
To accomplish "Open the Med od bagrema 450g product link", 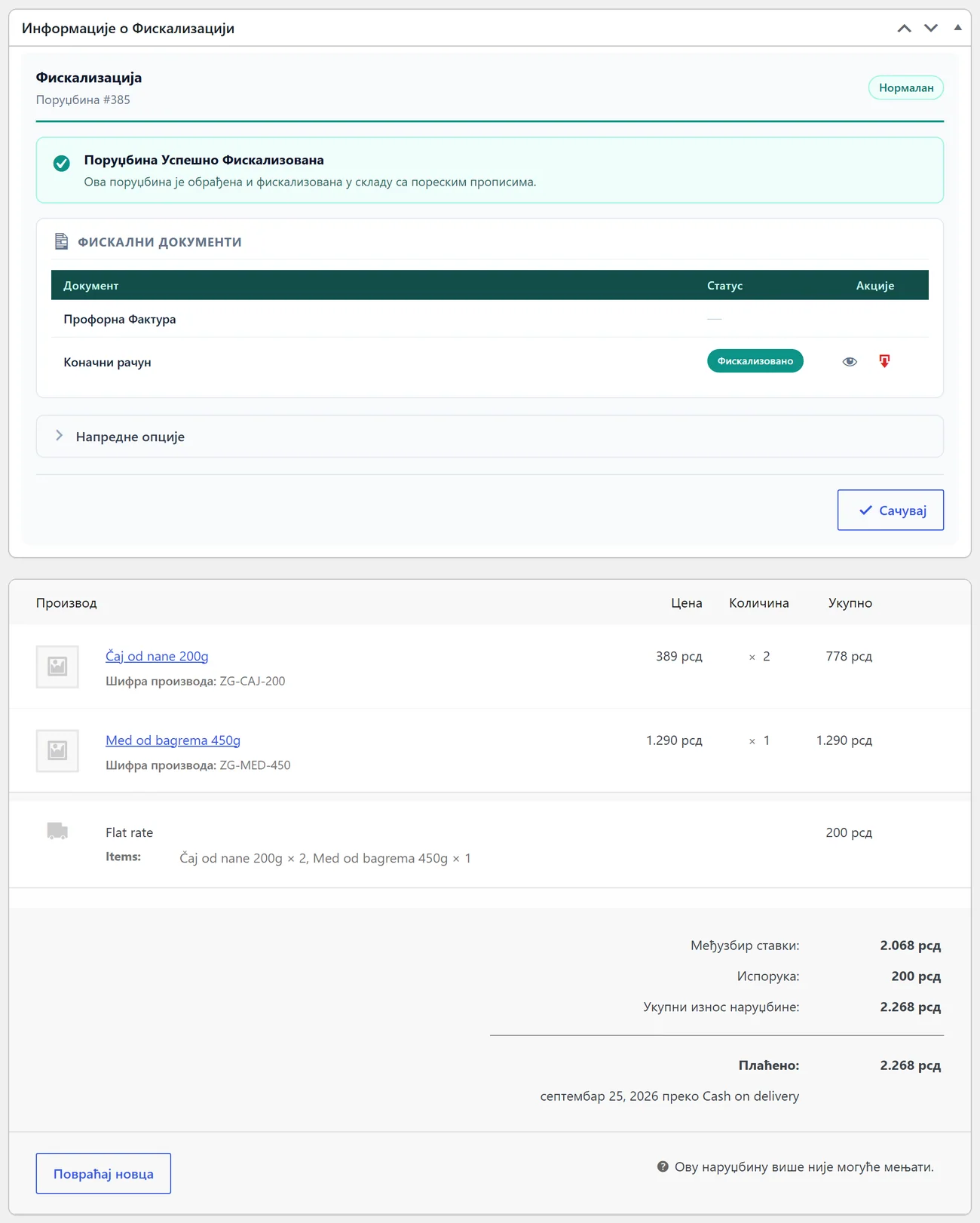I will 173,740.
